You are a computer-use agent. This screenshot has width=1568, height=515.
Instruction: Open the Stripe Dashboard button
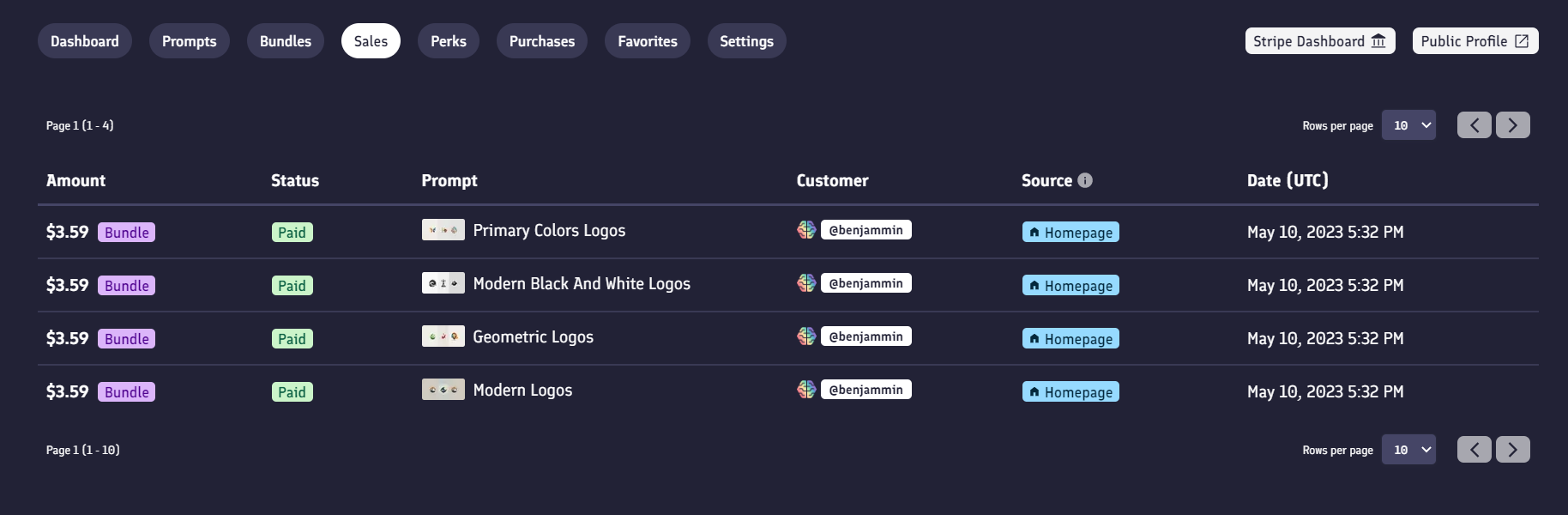click(1320, 41)
